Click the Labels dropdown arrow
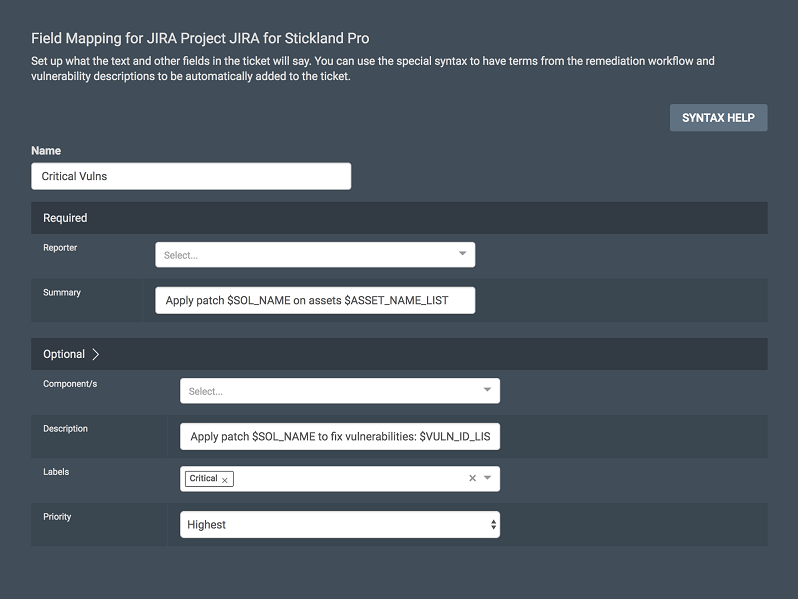This screenshot has width=798, height=599. (488, 479)
